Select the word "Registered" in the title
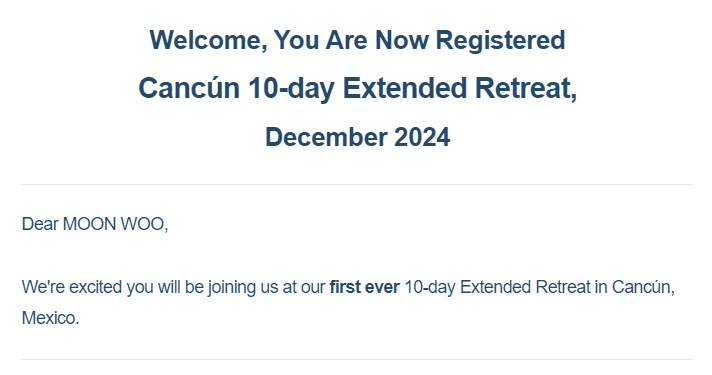 click(500, 41)
